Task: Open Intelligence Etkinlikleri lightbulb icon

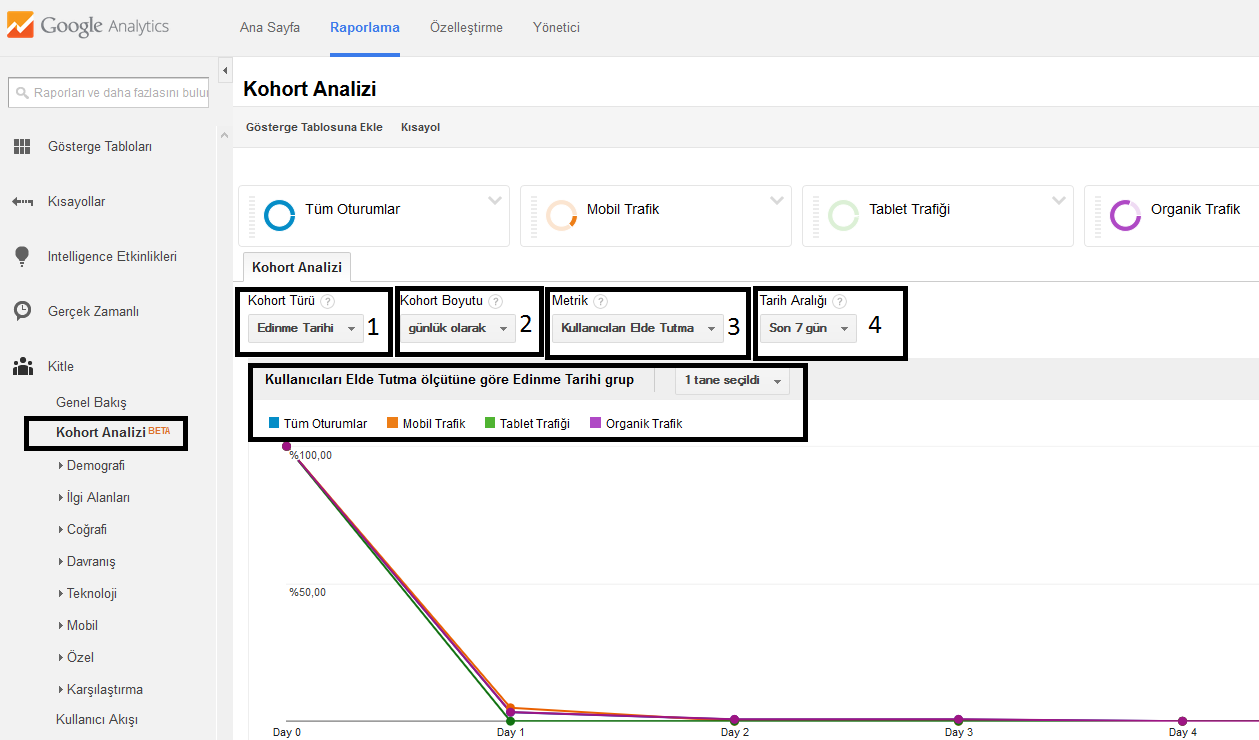Action: pos(22,257)
